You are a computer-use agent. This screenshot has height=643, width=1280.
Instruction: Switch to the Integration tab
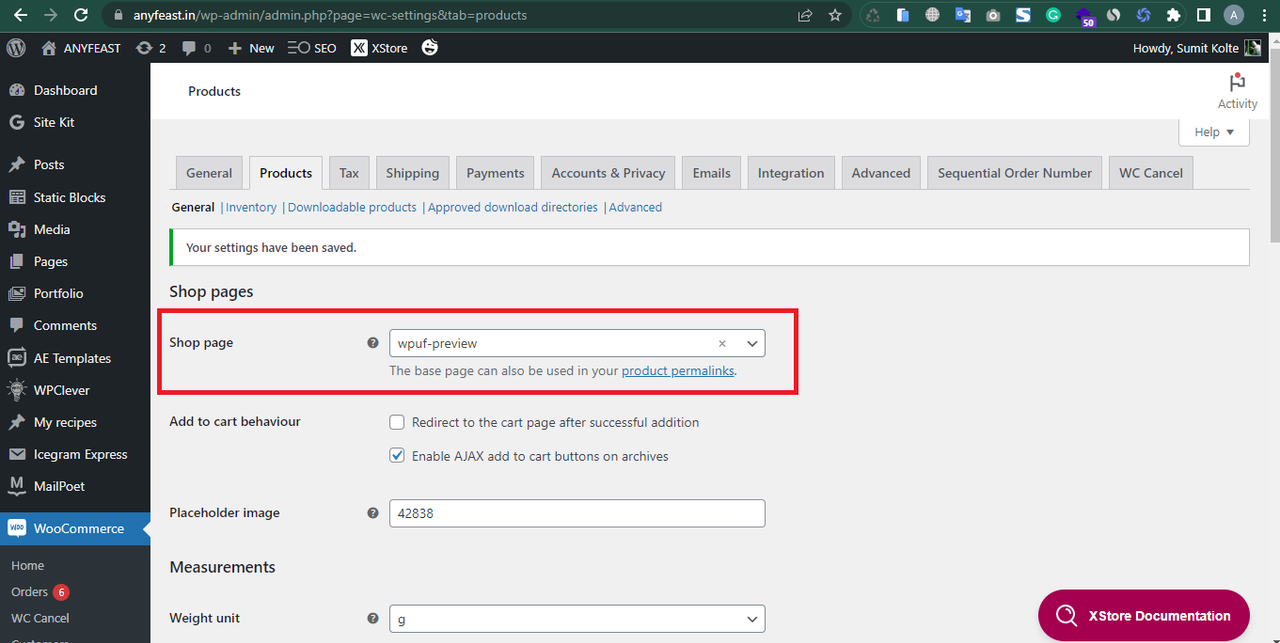(x=791, y=173)
